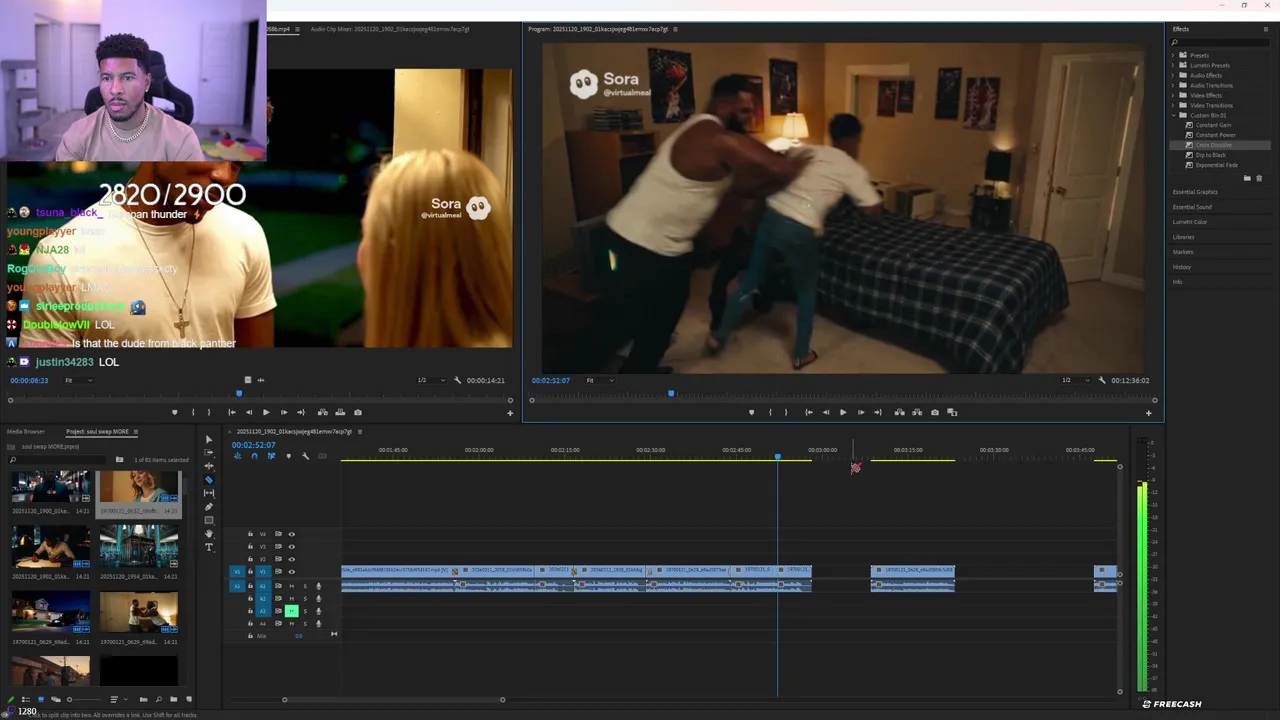Viewport: 1280px width, 720px height.
Task: Select Cross Dissolve effect
Action: (1213, 145)
